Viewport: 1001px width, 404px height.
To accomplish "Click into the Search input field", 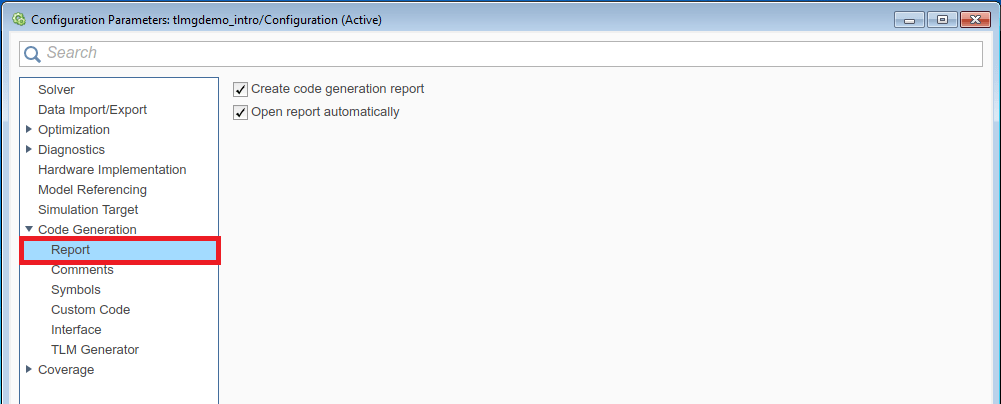I will click(500, 53).
